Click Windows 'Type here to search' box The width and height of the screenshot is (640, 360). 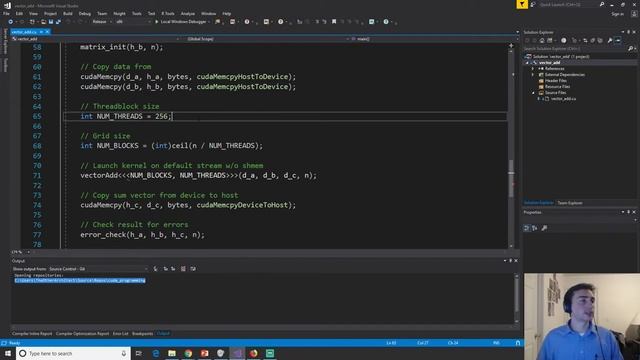pyautogui.click(x=73, y=353)
